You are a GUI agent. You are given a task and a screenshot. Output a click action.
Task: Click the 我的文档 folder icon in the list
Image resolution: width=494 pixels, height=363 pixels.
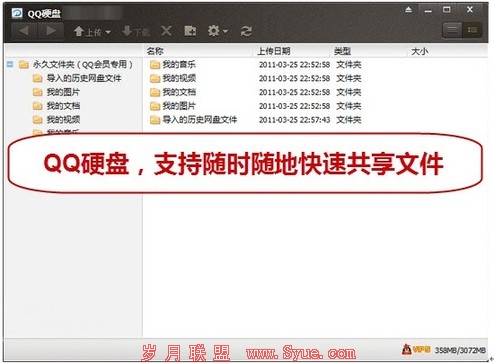pyautogui.click(x=155, y=92)
